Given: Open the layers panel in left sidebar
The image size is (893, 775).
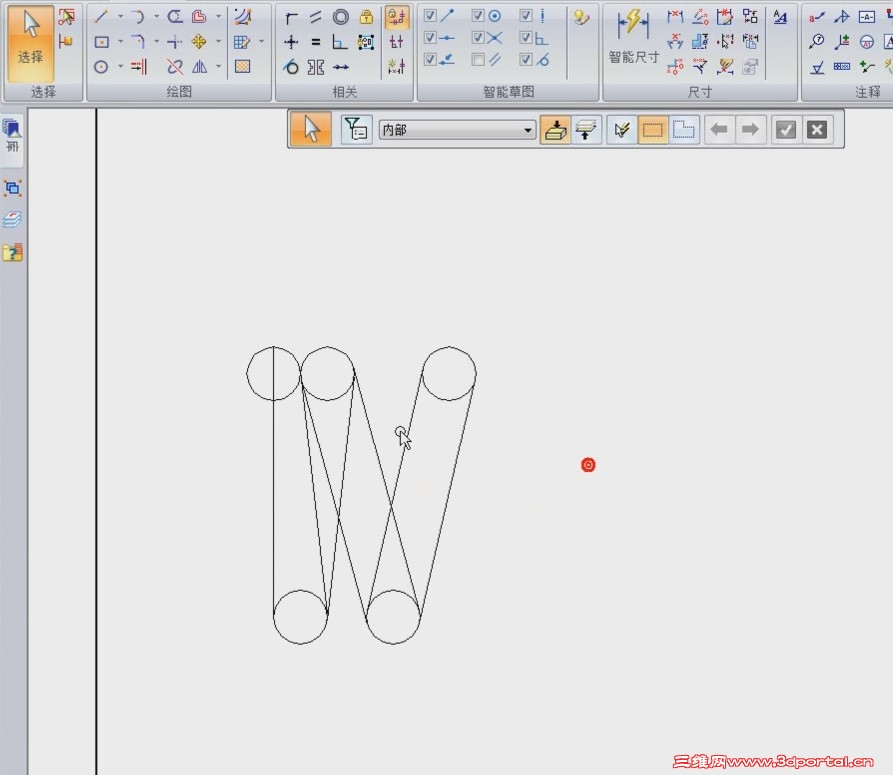Looking at the screenshot, I should [12, 219].
